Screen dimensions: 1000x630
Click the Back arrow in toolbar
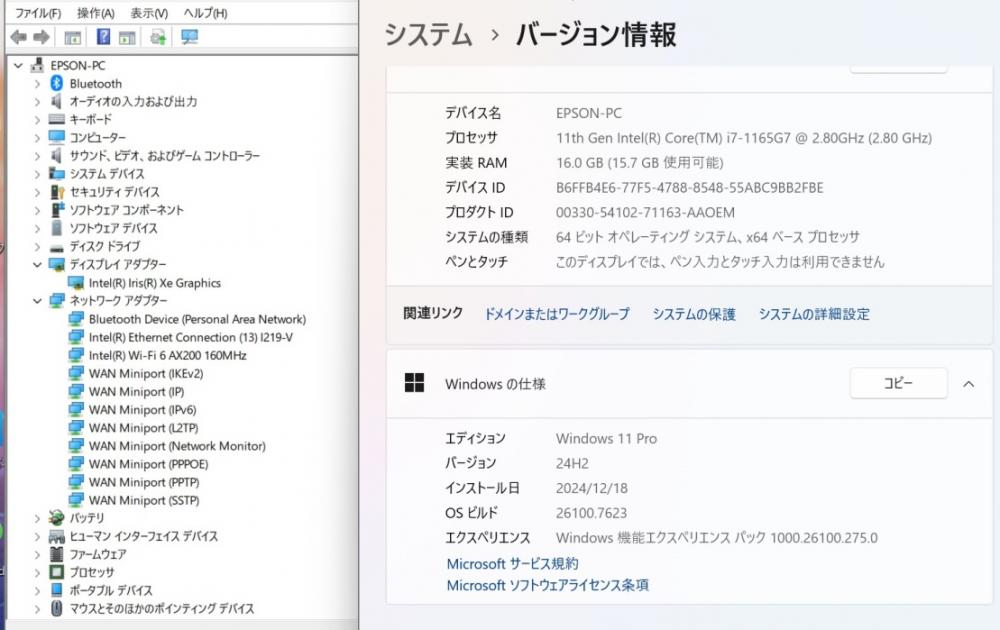[x=19, y=37]
